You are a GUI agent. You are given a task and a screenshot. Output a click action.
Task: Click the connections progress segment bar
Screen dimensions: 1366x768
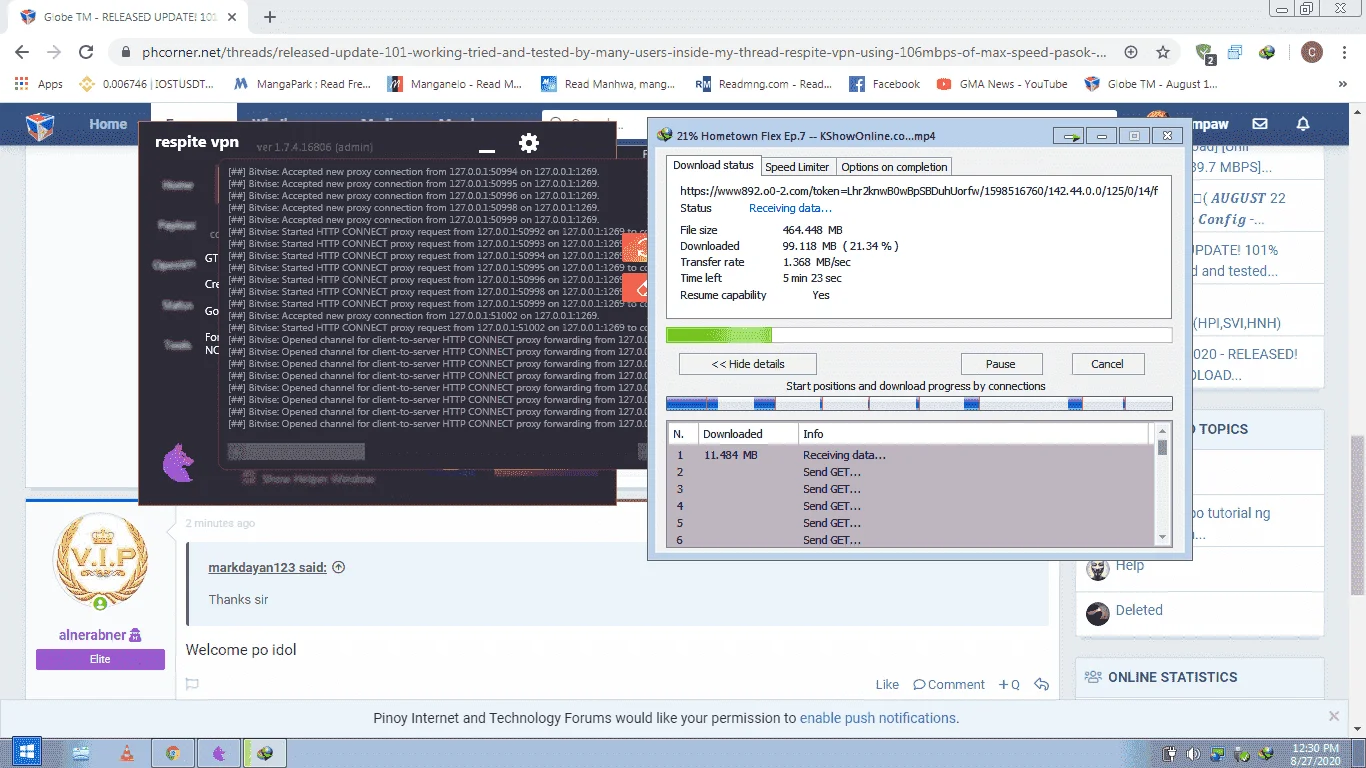pos(919,403)
